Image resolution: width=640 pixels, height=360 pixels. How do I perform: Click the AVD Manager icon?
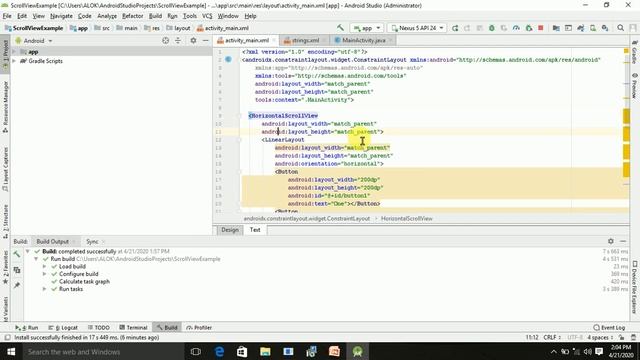click(x=593, y=28)
